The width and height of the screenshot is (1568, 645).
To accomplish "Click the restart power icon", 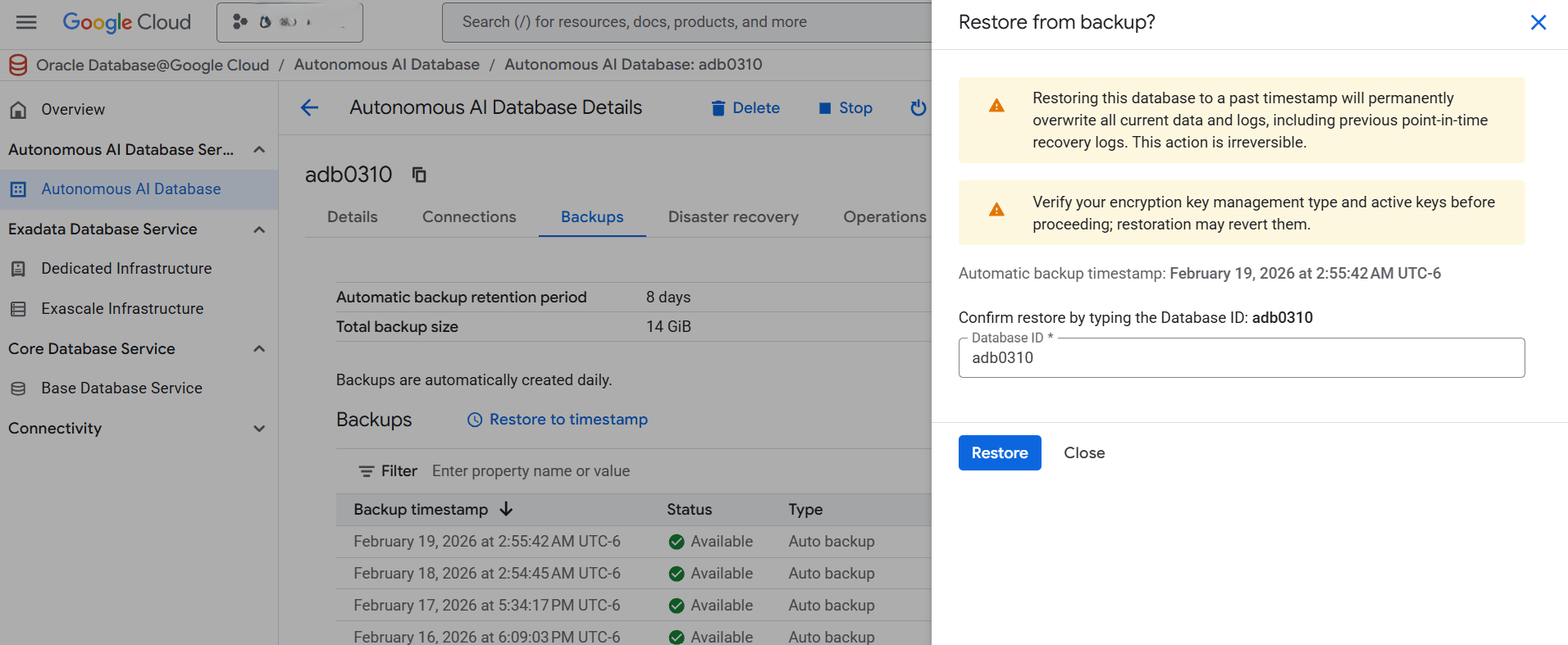I will (918, 108).
